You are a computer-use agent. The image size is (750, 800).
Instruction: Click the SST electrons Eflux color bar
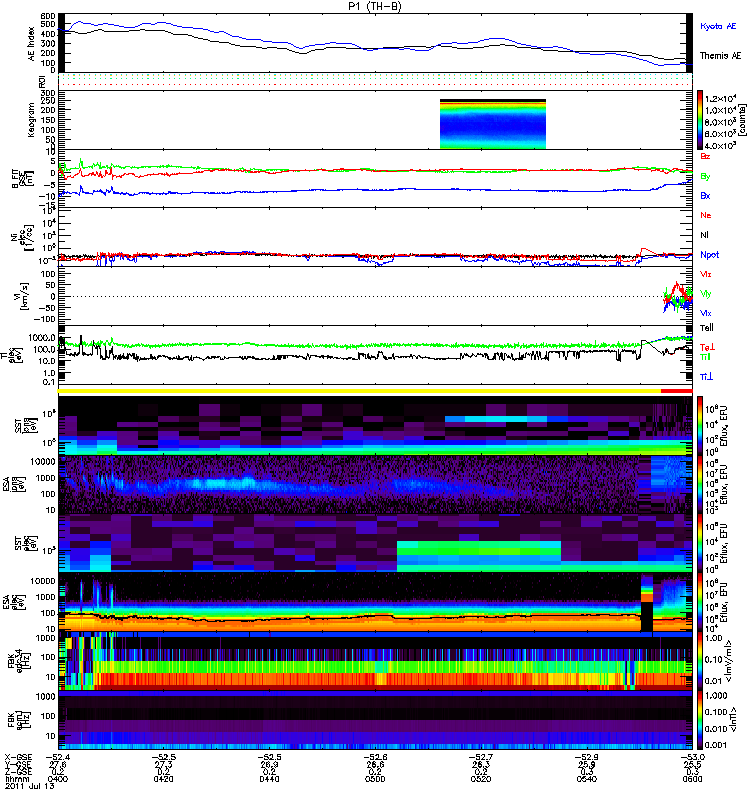click(x=700, y=543)
